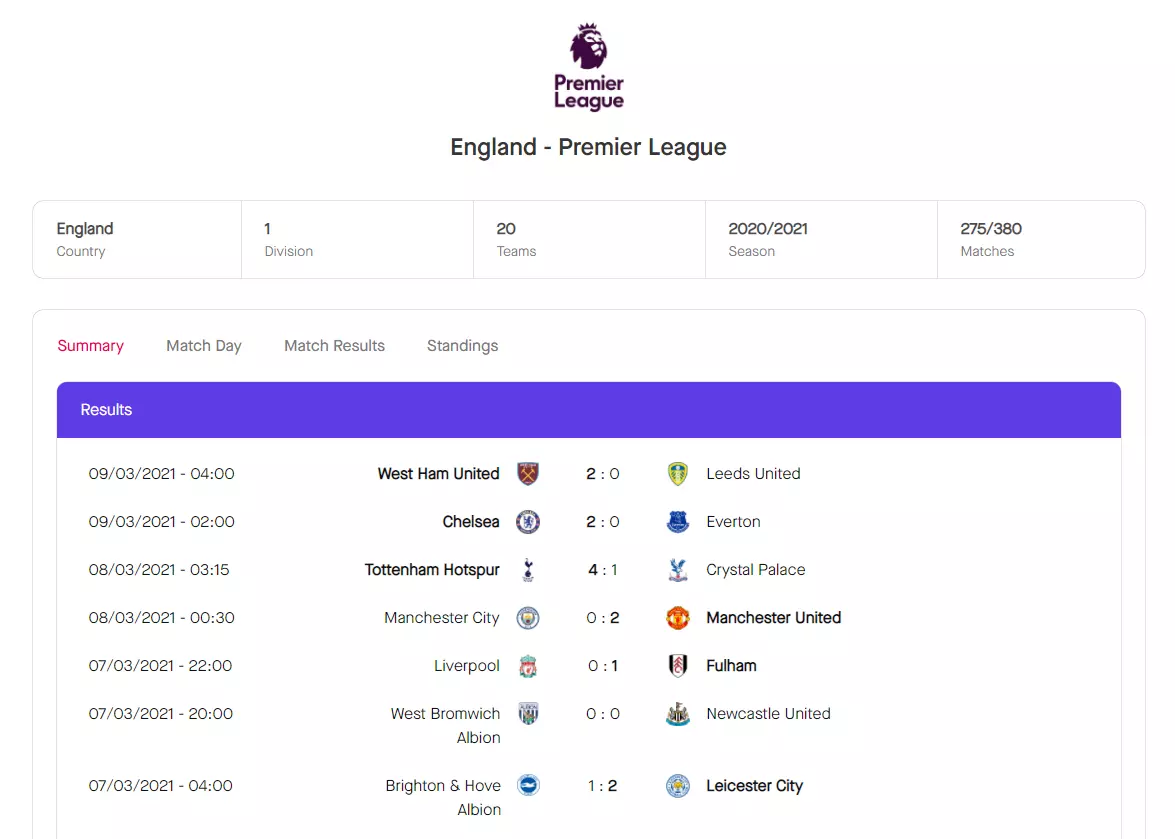Viewport: 1175px width, 839px height.
Task: Click the Leicester City fox badge
Action: point(677,785)
